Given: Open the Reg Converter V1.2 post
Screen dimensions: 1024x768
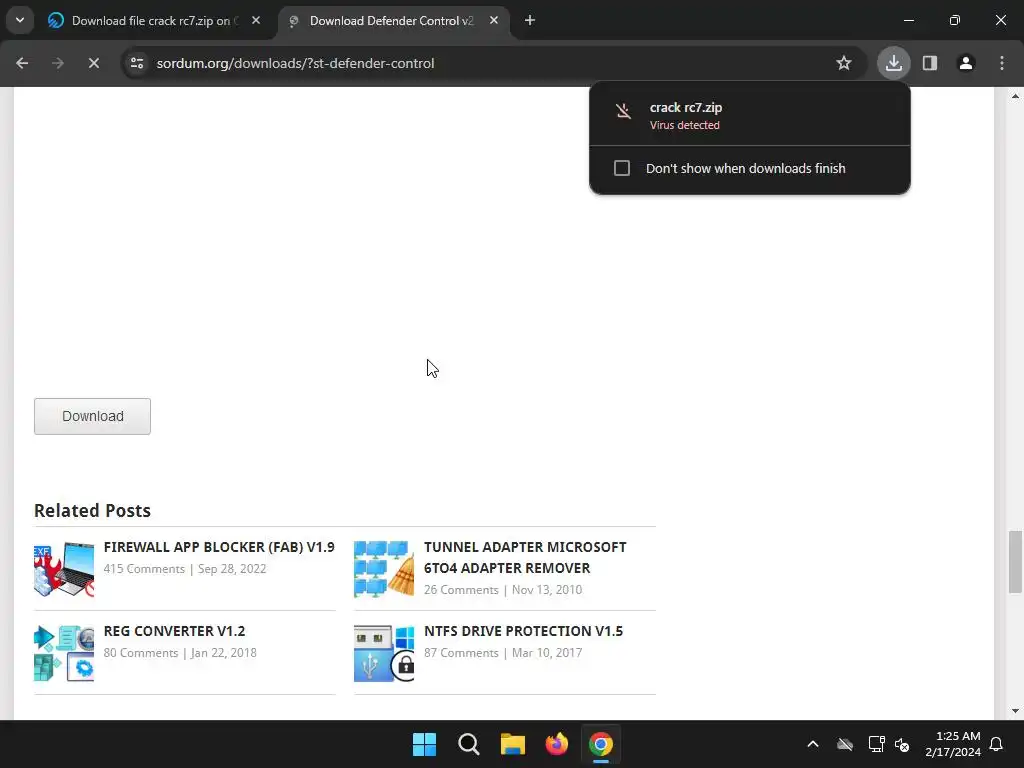Looking at the screenshot, I should click(174, 631).
